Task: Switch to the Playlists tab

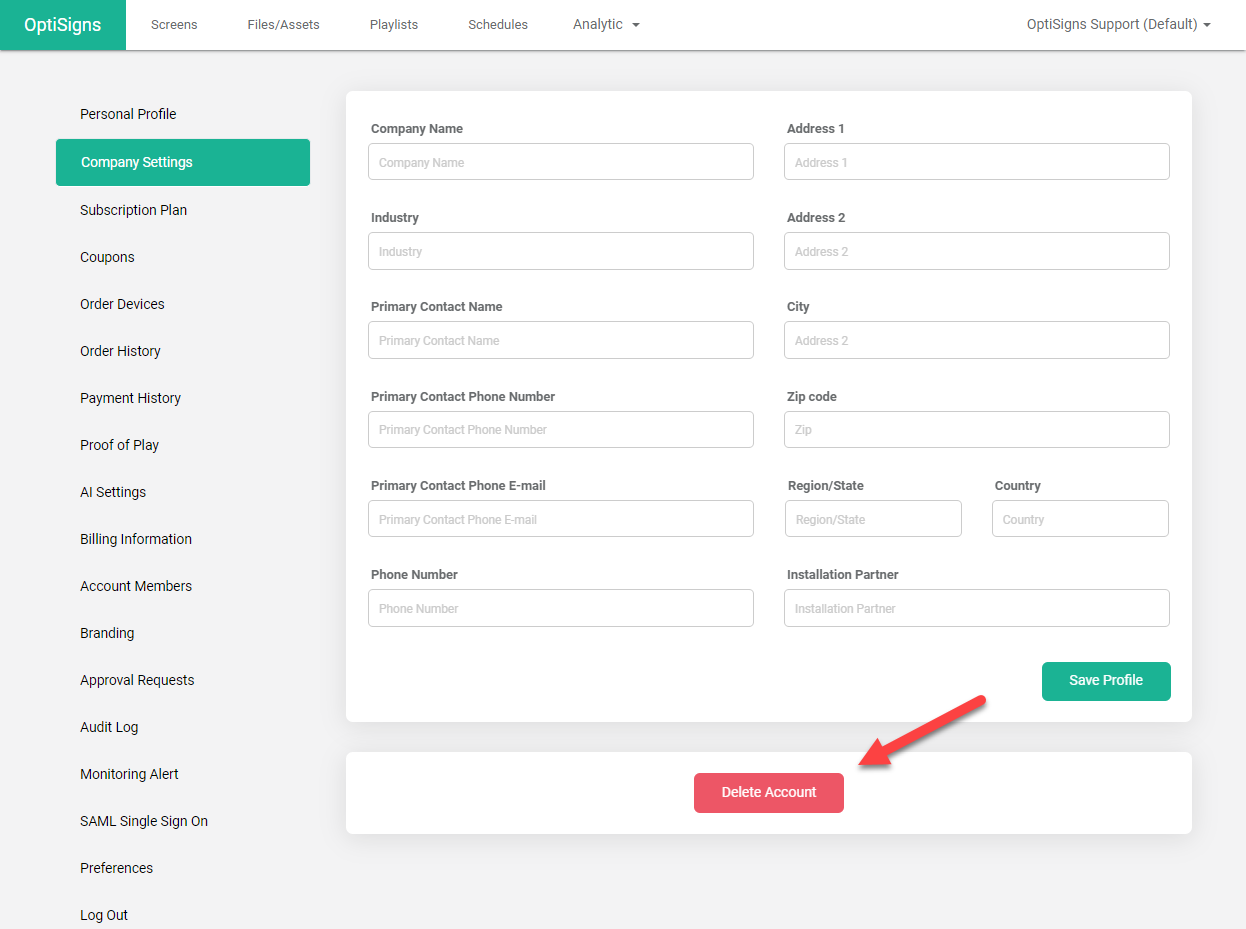Action: coord(393,24)
